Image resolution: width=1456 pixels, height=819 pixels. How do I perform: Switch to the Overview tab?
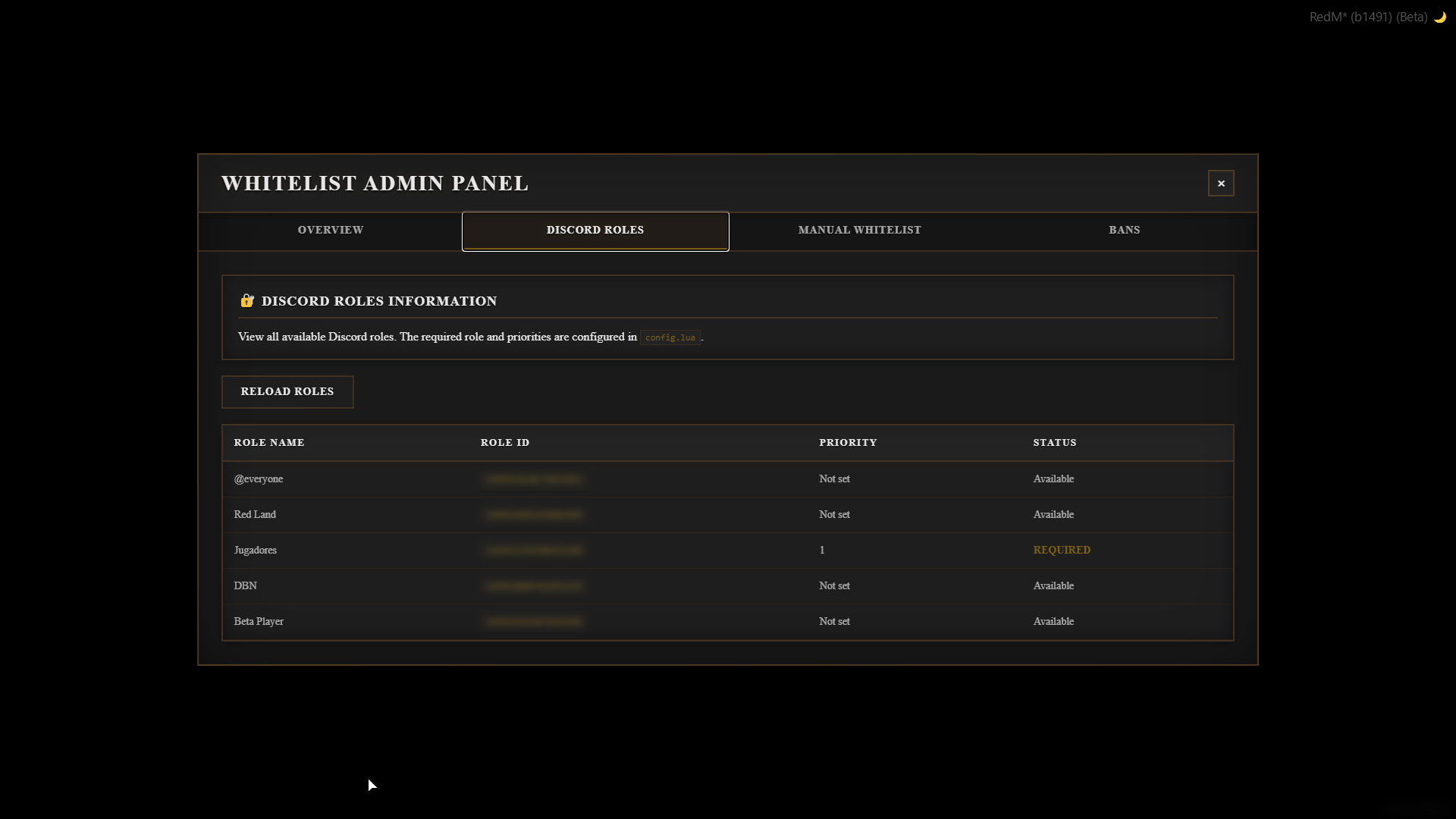click(331, 231)
